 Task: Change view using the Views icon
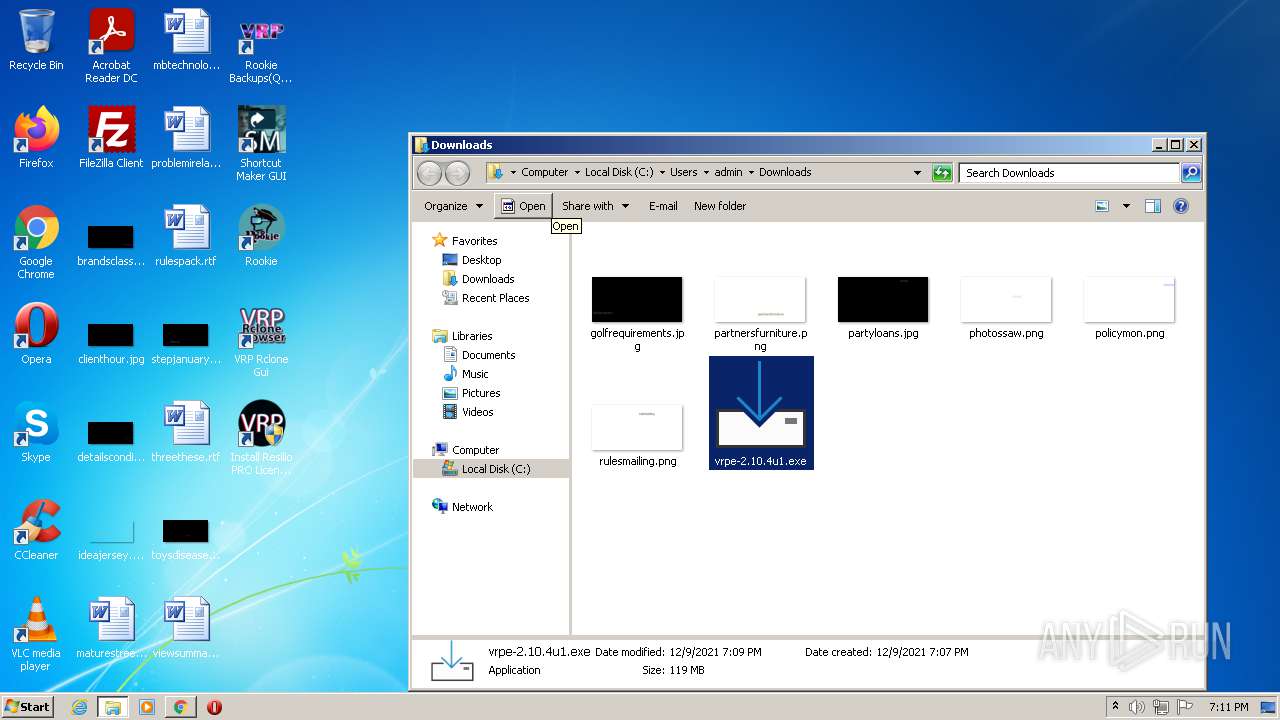(1102, 206)
